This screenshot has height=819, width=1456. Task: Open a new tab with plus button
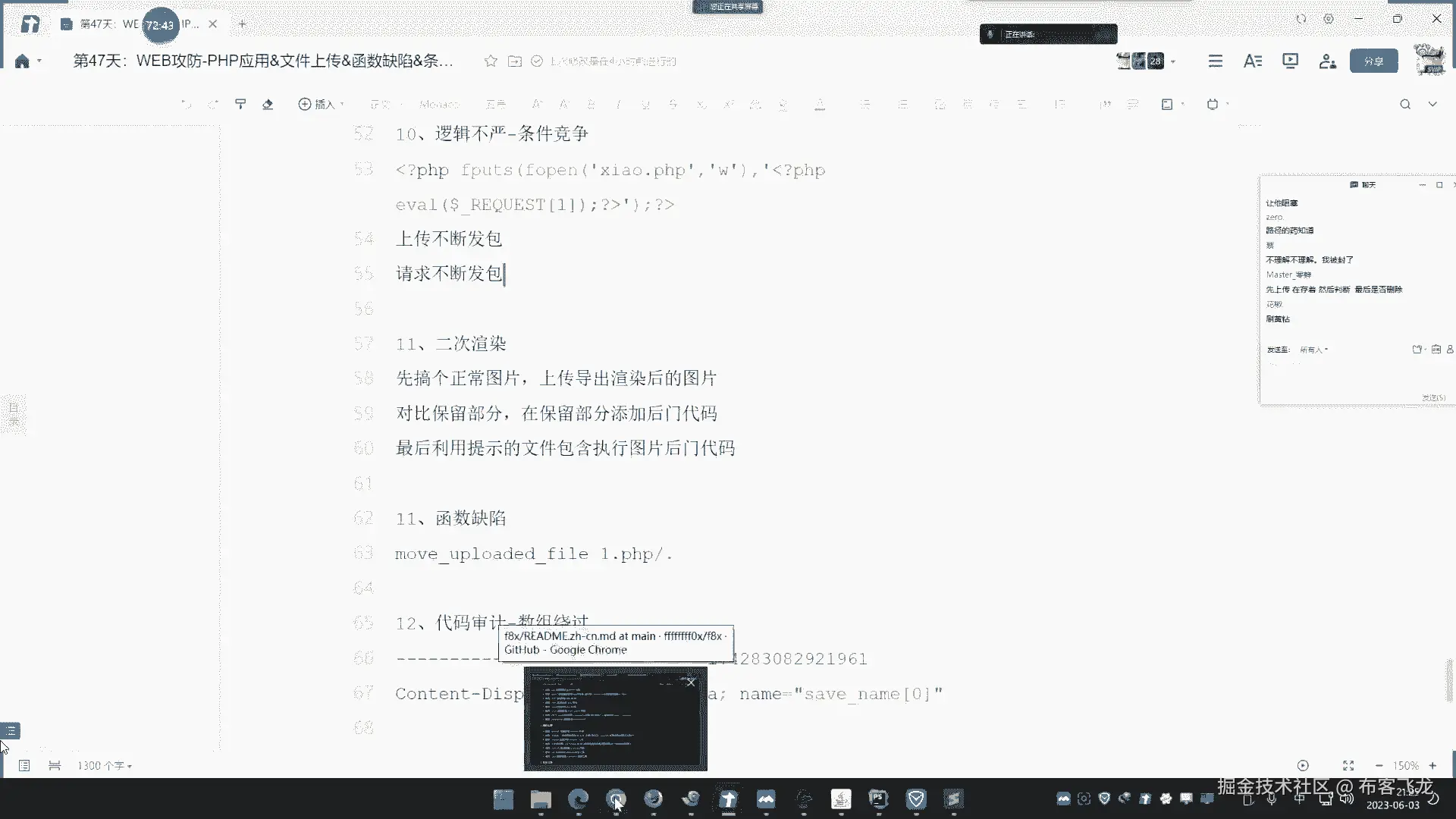click(243, 24)
